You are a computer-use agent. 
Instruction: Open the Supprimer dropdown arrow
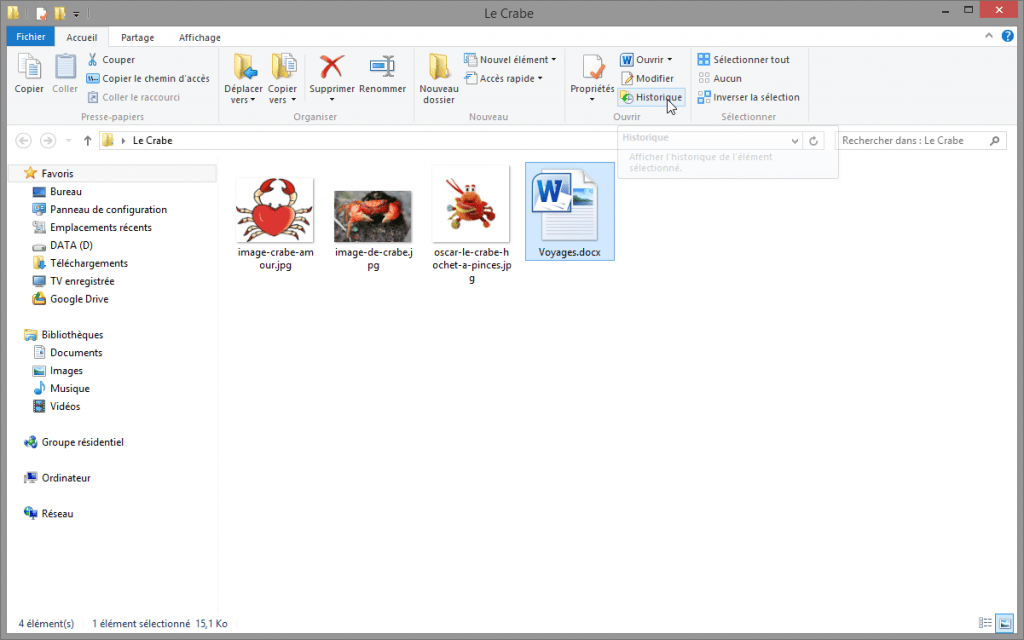tap(332, 100)
